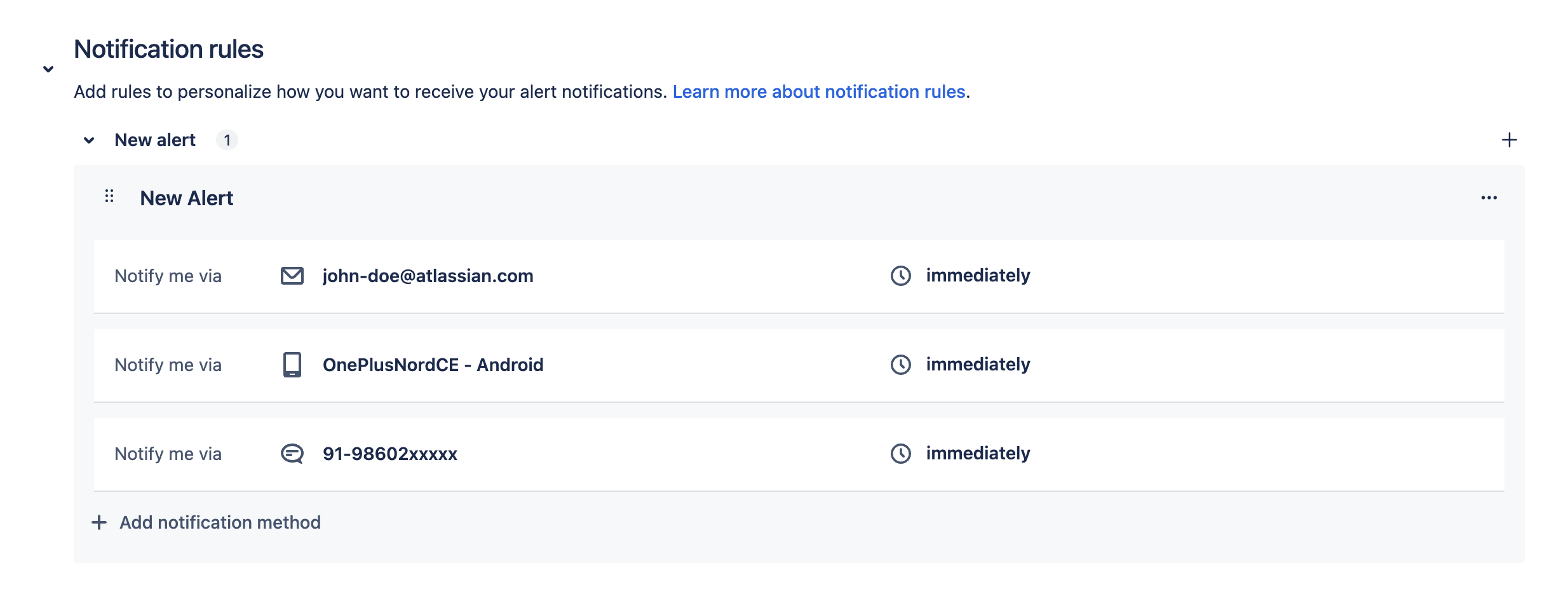Select OnePlusNordCE - Android notification method
The height and width of the screenshot is (596, 1568).
click(x=433, y=365)
